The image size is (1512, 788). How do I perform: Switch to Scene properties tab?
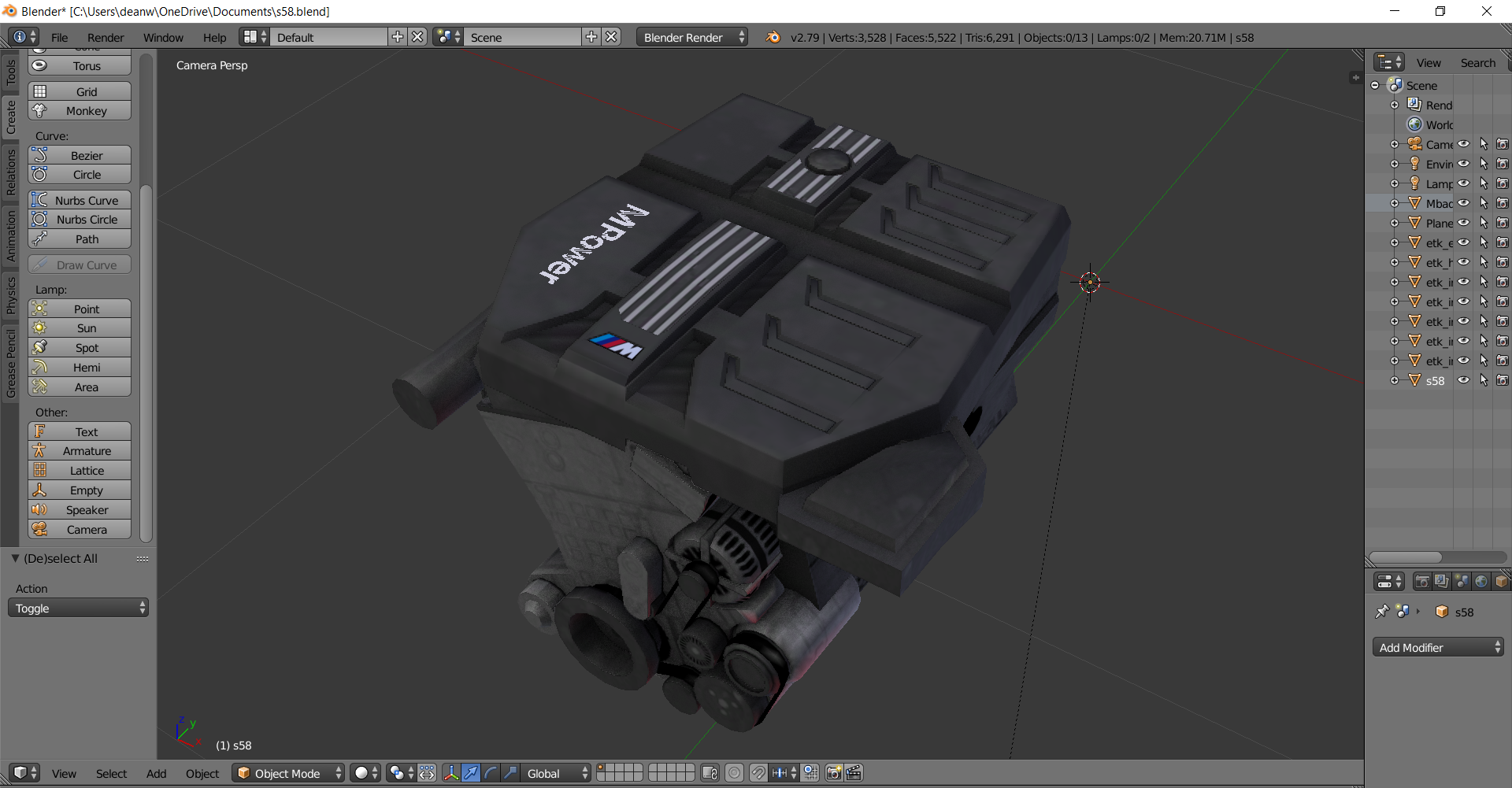pos(1462,581)
